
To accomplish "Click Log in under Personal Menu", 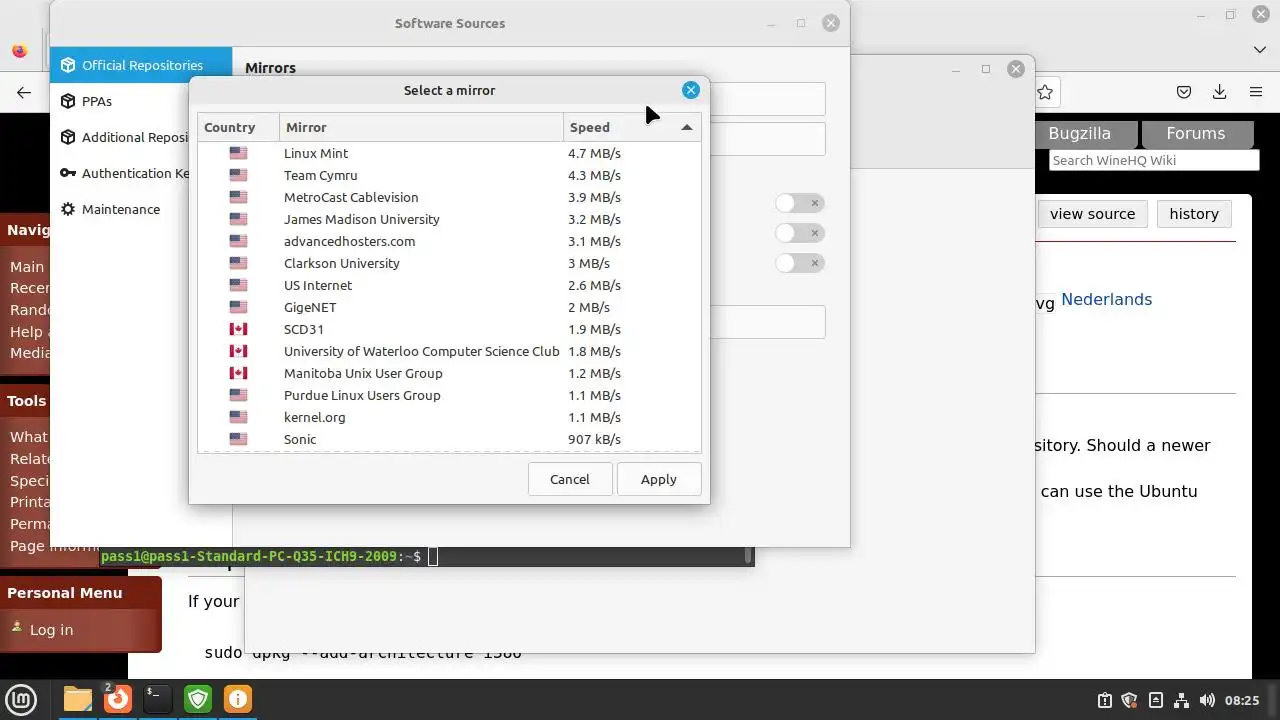I will (x=51, y=630).
